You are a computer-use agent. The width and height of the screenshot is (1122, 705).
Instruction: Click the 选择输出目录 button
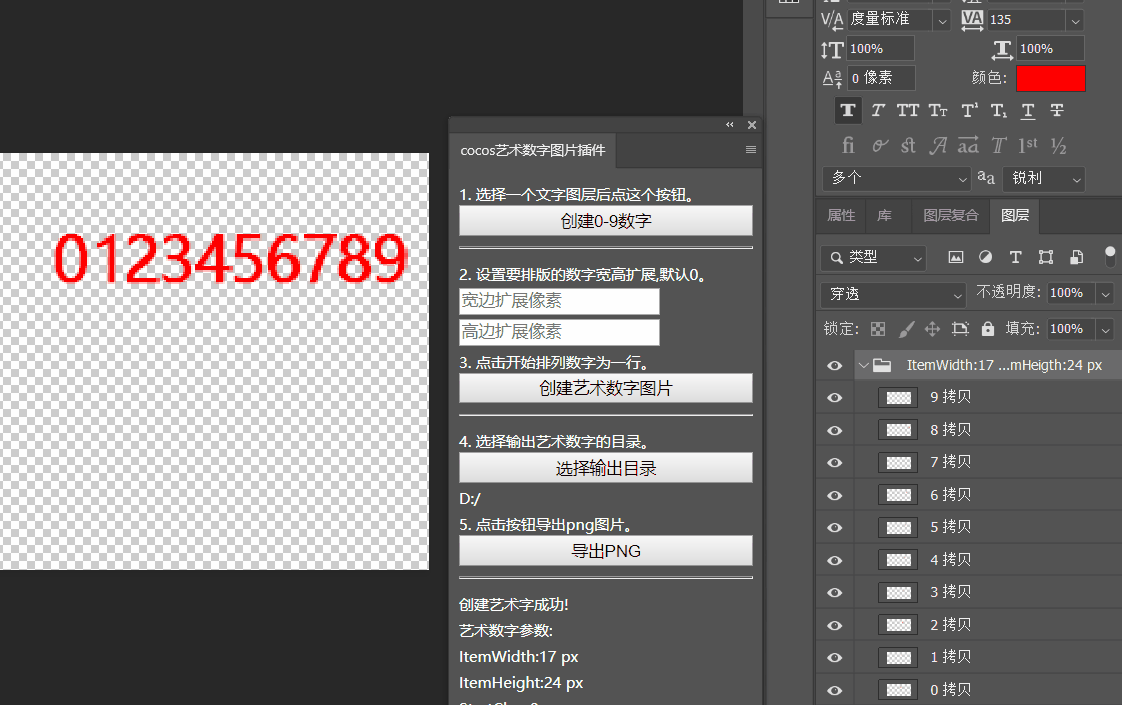tap(605, 468)
